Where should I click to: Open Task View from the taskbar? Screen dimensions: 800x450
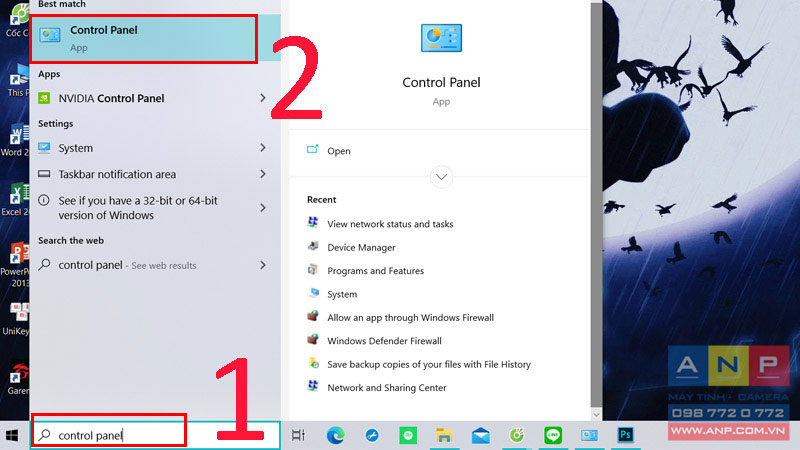[298, 435]
